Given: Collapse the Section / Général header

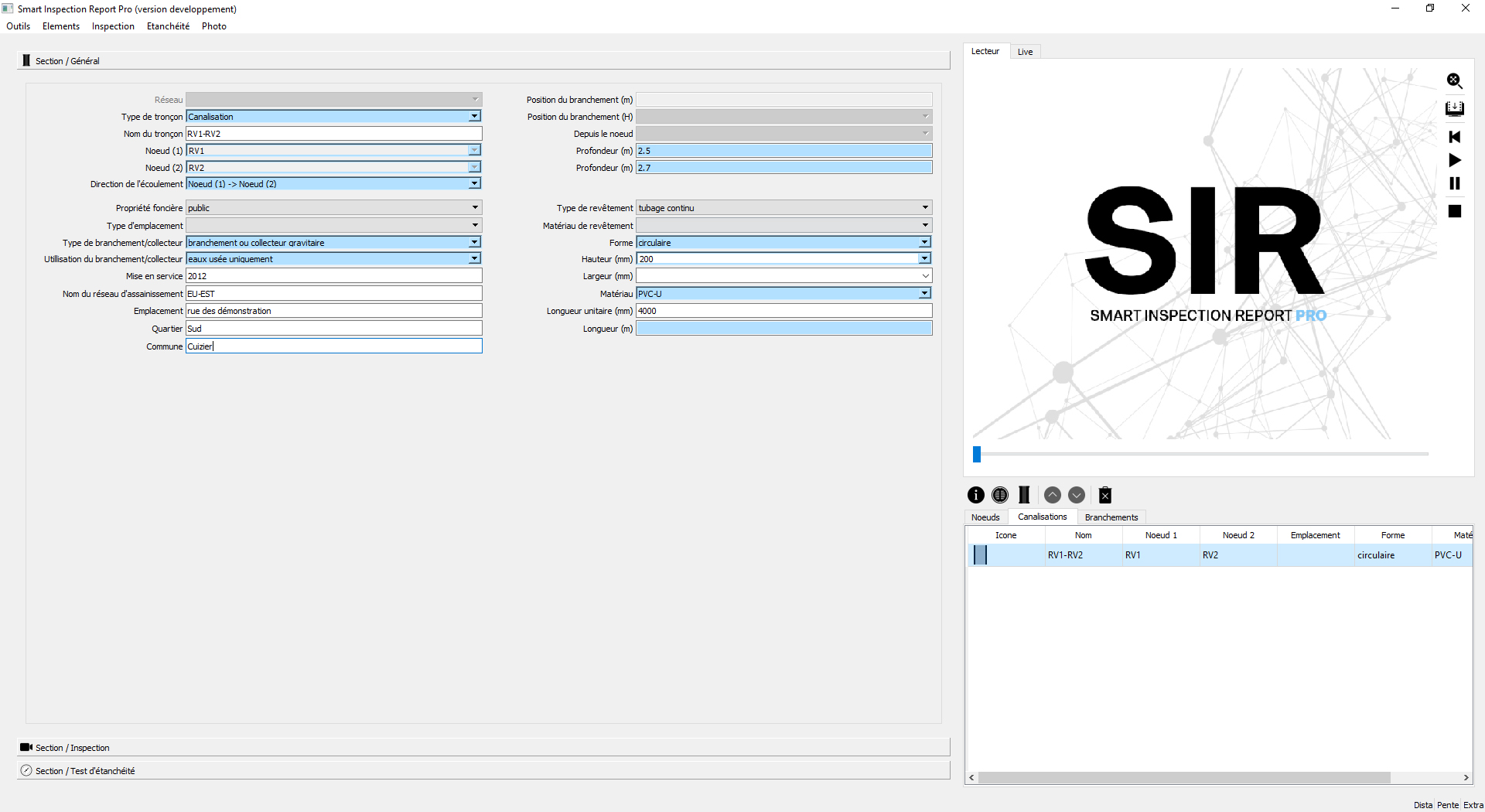Looking at the screenshot, I should click(x=483, y=60).
